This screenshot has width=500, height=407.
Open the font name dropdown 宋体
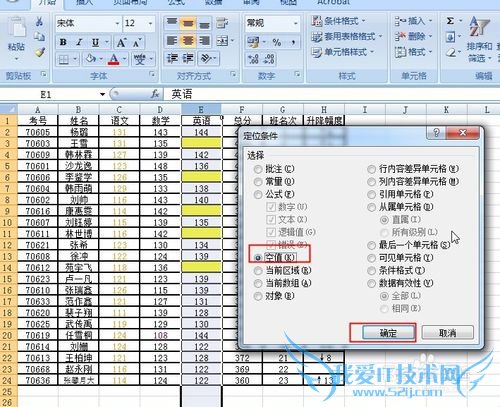click(x=118, y=23)
